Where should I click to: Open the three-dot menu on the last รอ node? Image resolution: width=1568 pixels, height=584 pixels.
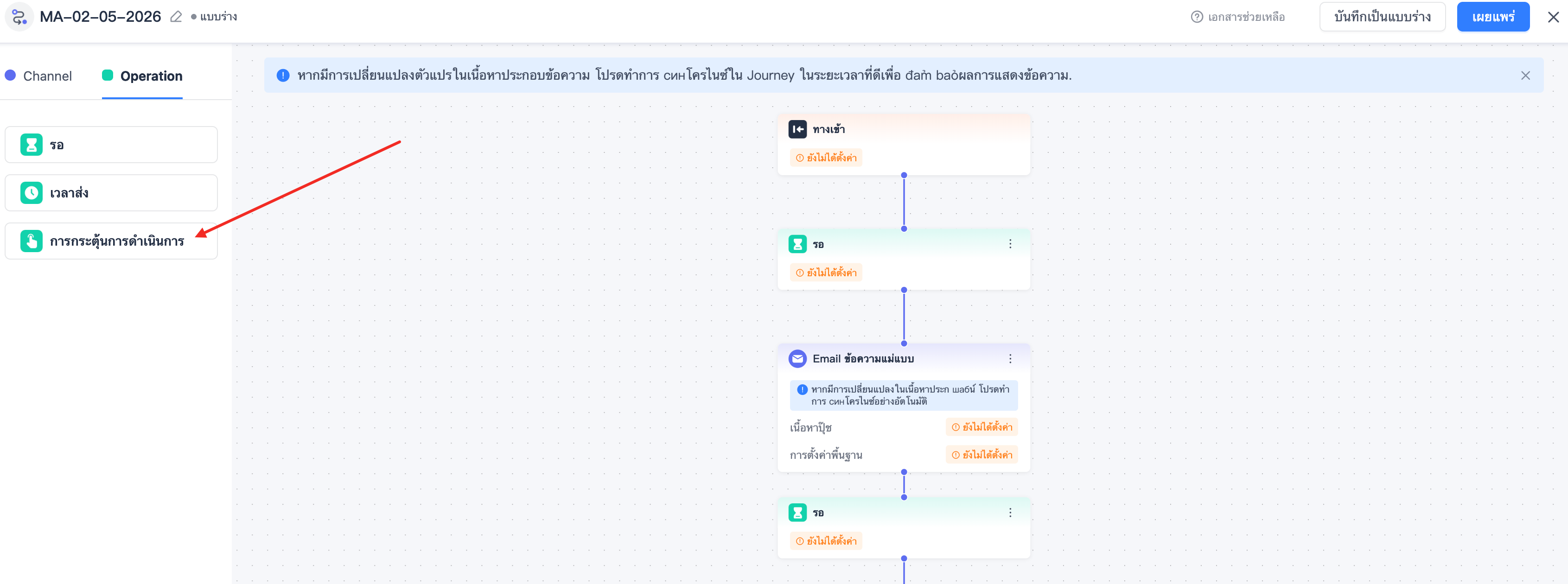click(1010, 513)
